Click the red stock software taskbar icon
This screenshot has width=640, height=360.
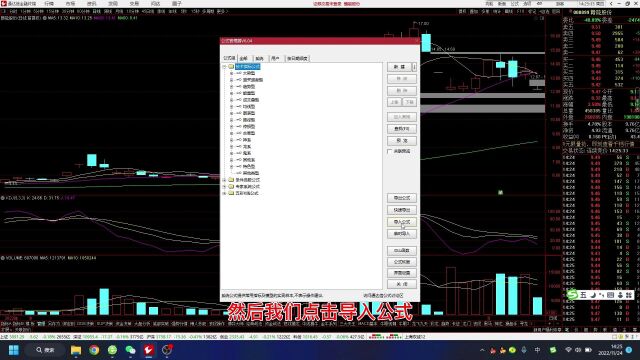149,350
